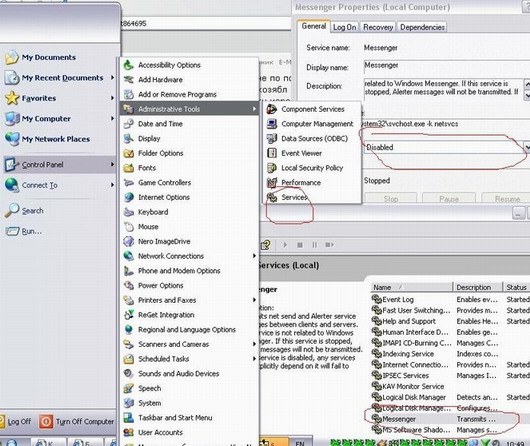Click Taskbar and Start Menu icon
The height and width of the screenshot is (446, 530).
pyautogui.click(x=128, y=418)
